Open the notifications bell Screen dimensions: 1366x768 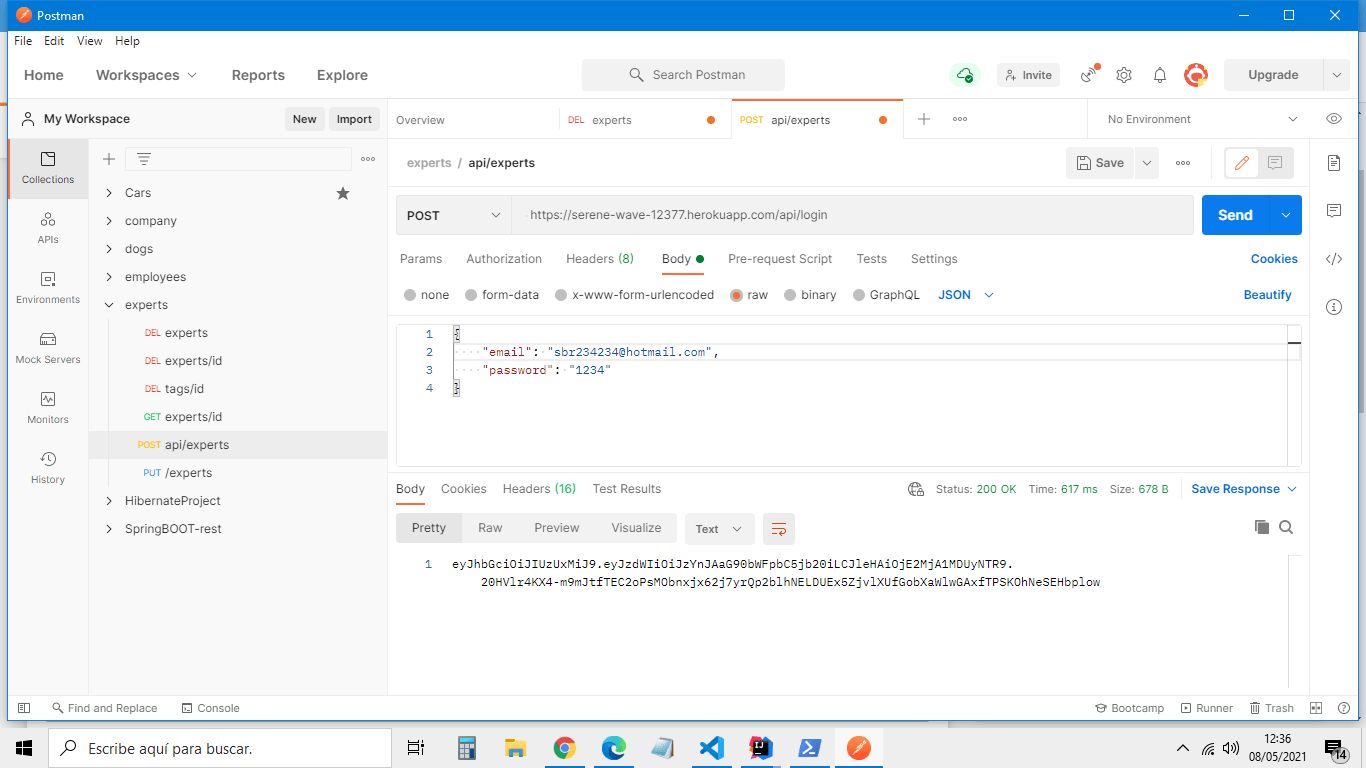pos(1160,75)
